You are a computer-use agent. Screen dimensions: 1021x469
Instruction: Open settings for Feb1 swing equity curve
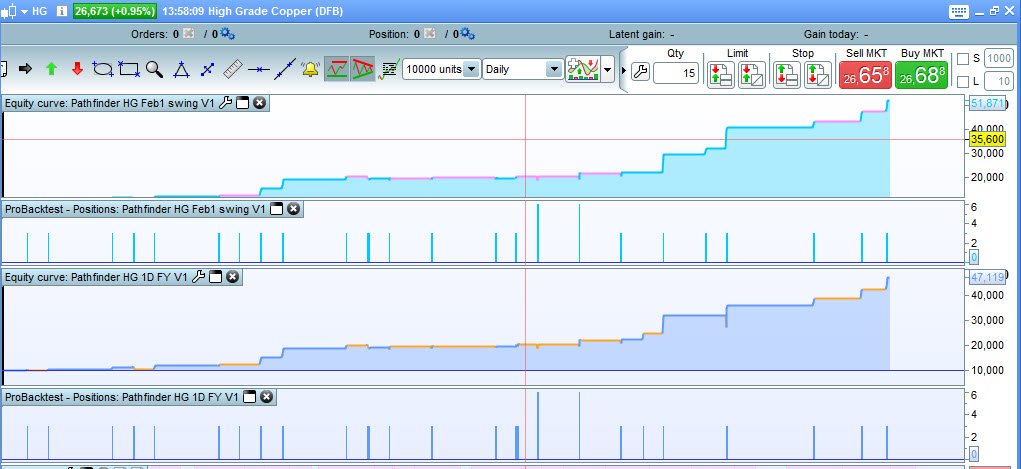(x=225, y=102)
